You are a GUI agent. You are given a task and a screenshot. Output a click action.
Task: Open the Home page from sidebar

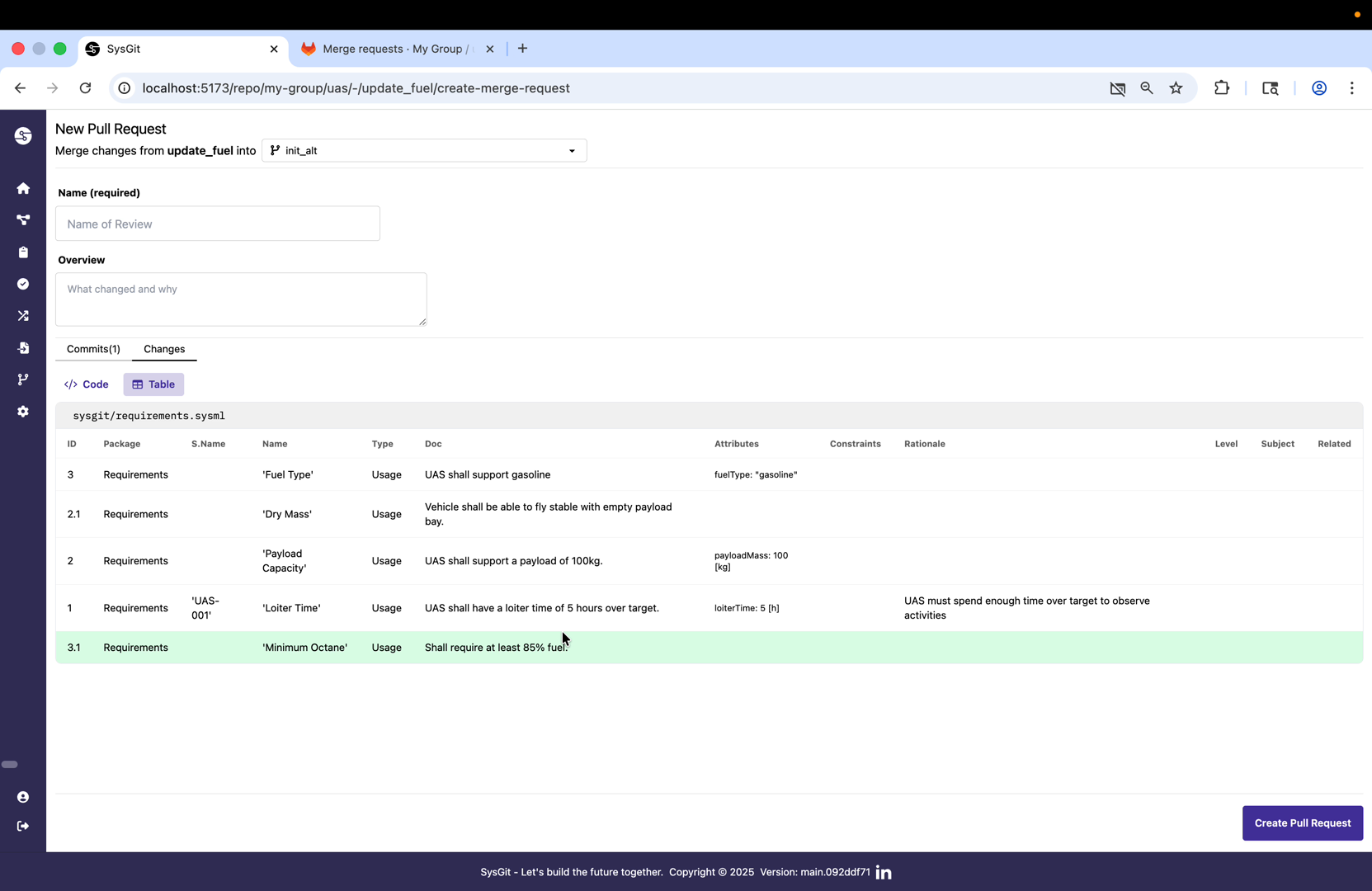point(23,188)
